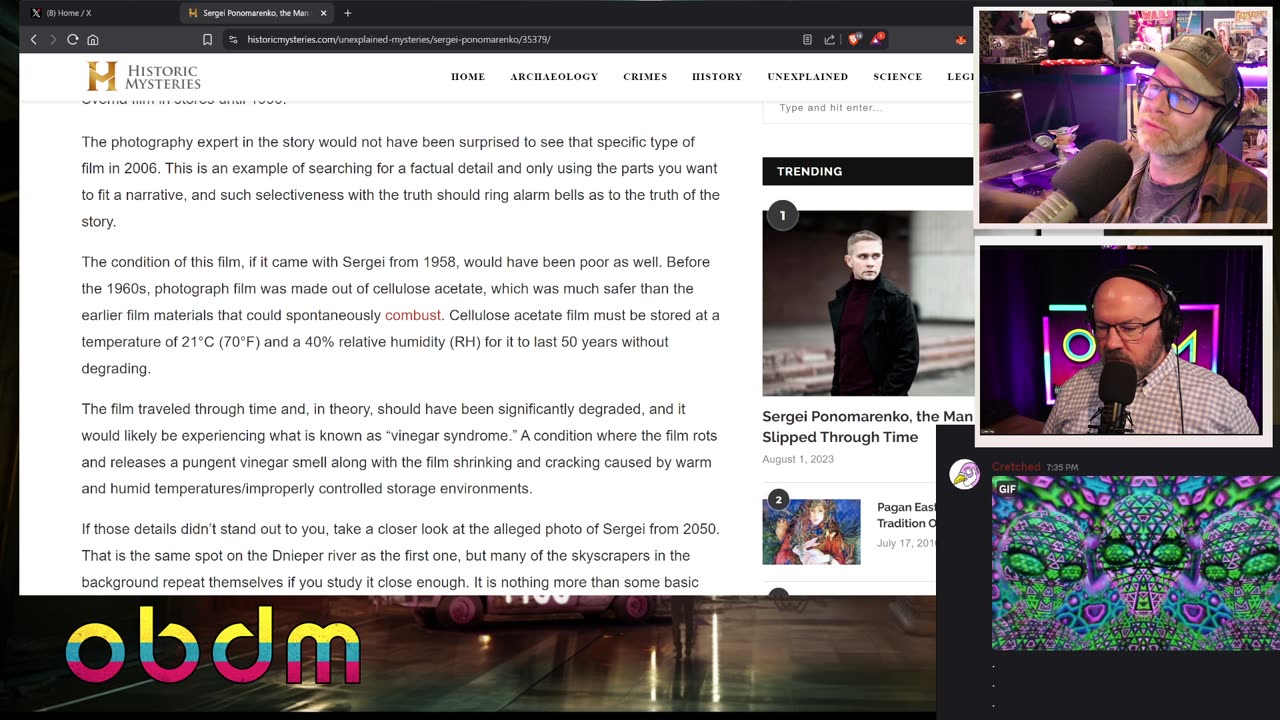Bookmark this page with the bookmark icon
Viewport: 1280px width, 720px height.
(207, 39)
